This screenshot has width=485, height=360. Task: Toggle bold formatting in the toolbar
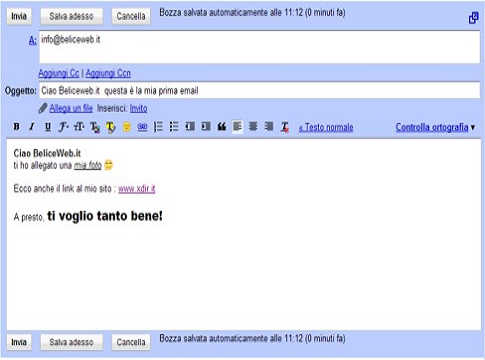pyautogui.click(x=16, y=127)
